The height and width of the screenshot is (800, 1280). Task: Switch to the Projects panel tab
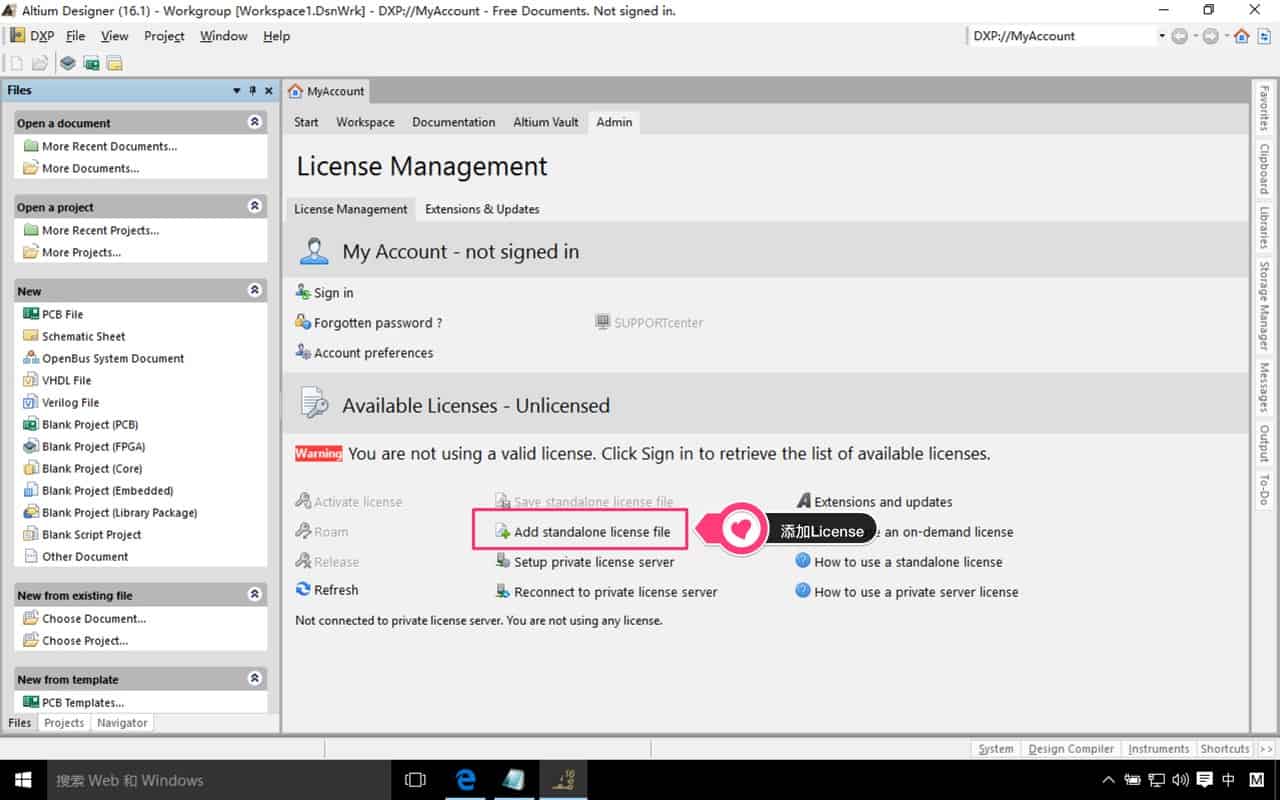coord(64,723)
